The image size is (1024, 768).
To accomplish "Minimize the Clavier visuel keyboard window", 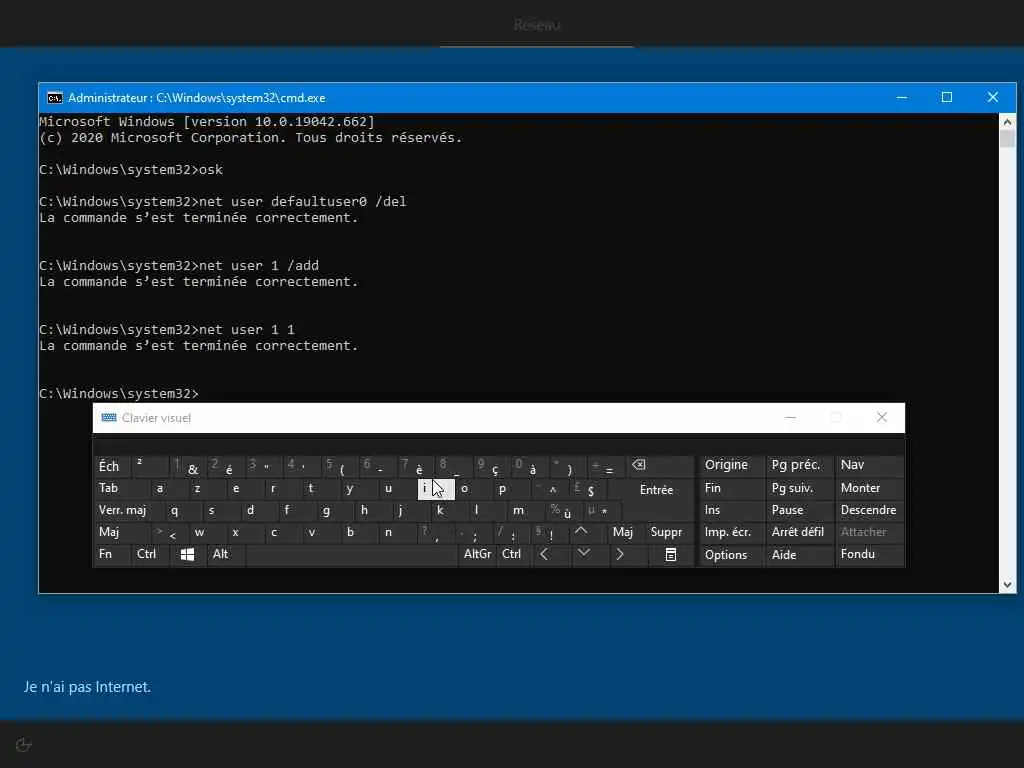I will point(790,417).
